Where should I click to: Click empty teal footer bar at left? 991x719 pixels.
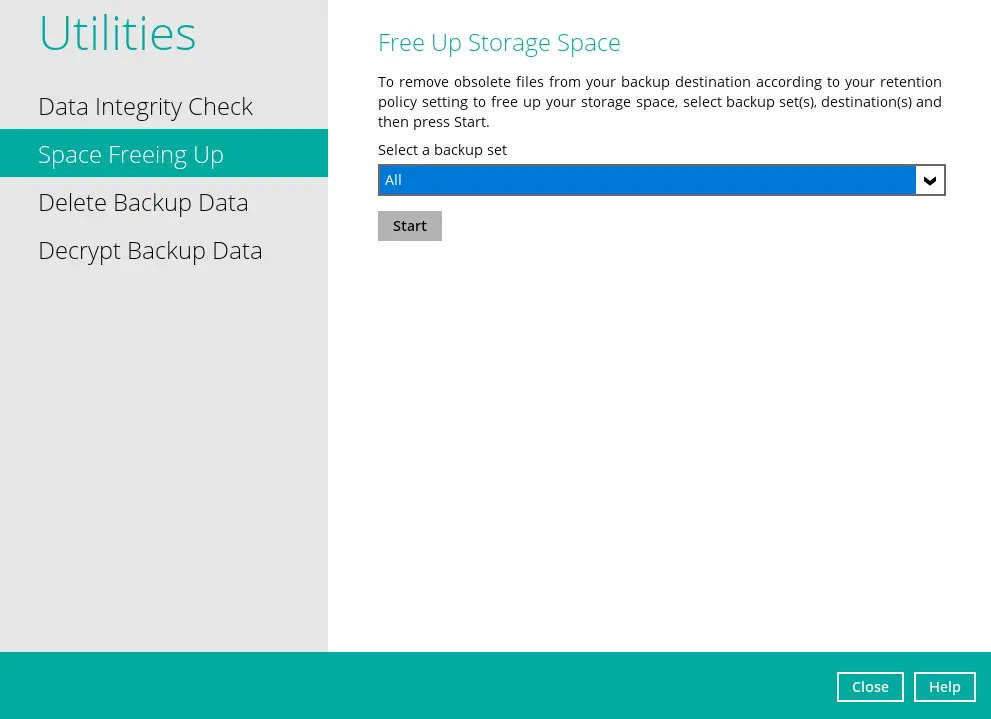(x=300, y=686)
